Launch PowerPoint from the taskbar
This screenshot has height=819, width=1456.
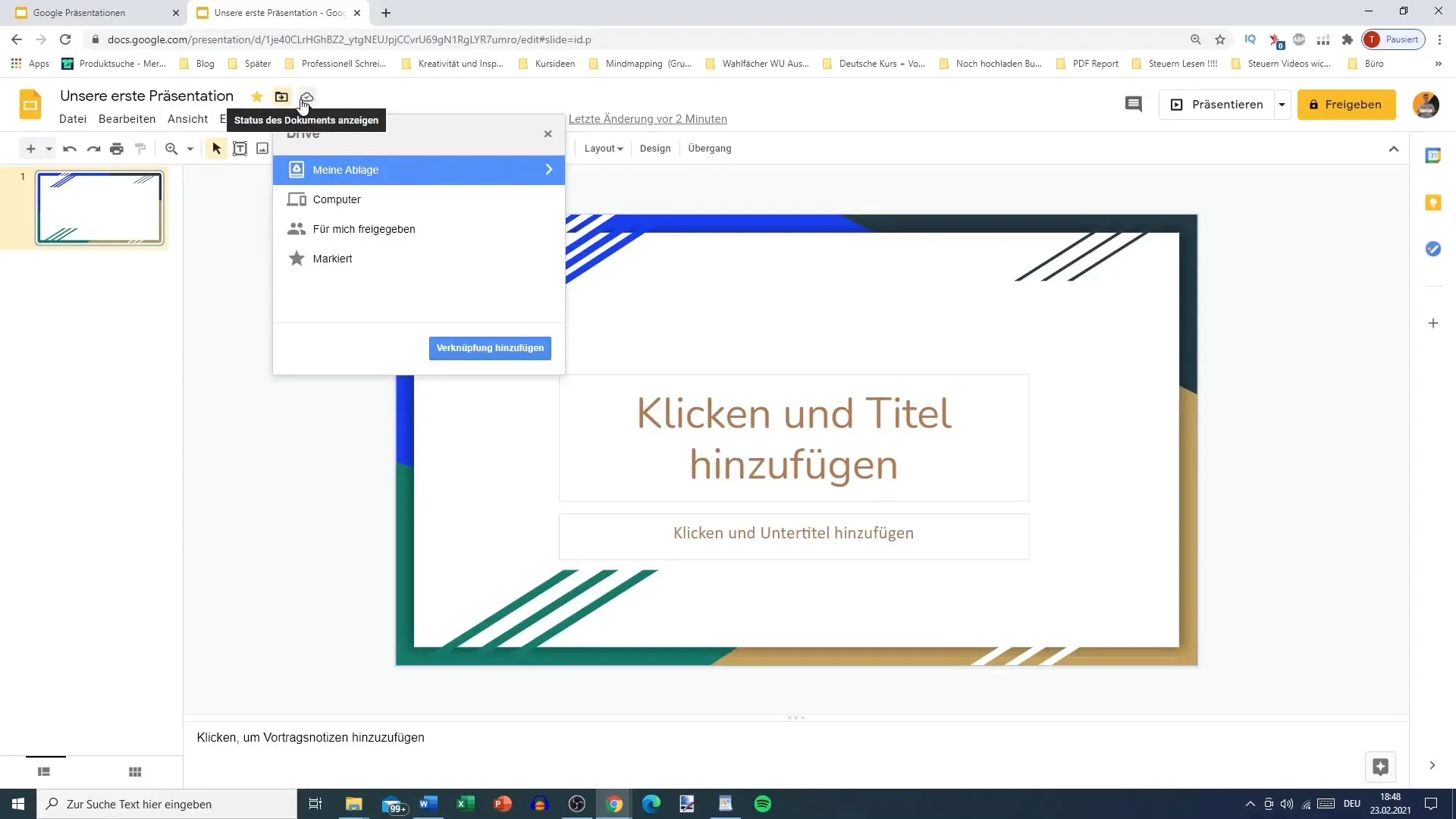[x=503, y=804]
